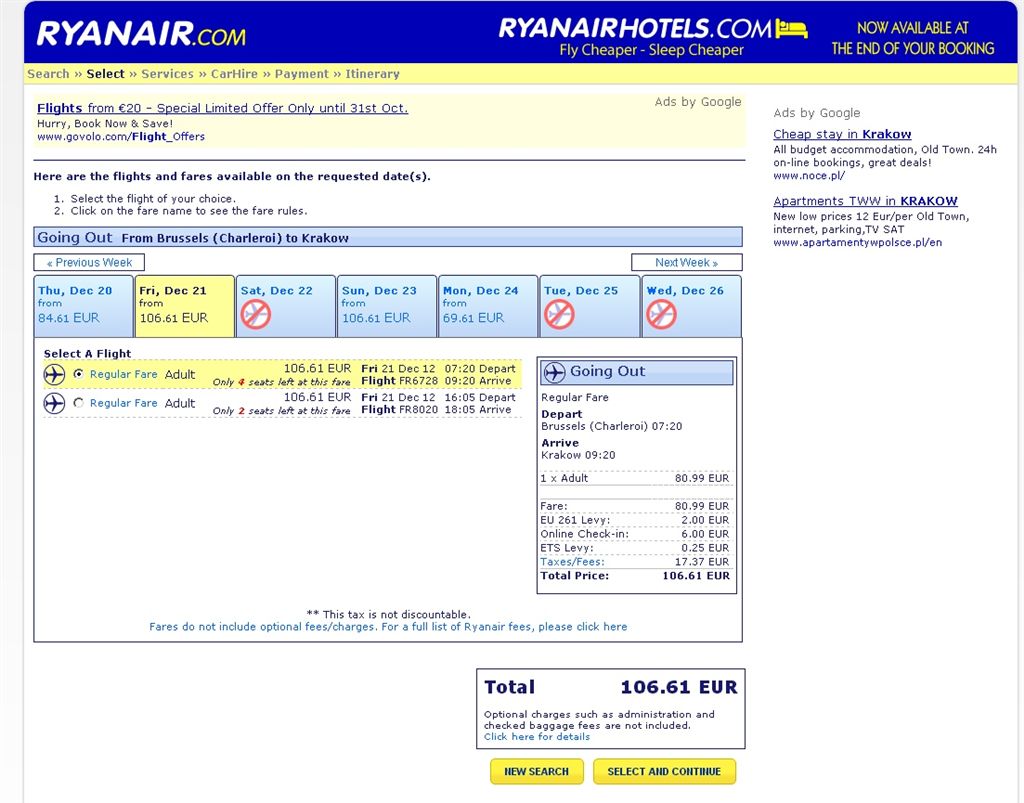
Task: Click 'Flight FR6728' text
Action: tap(398, 381)
